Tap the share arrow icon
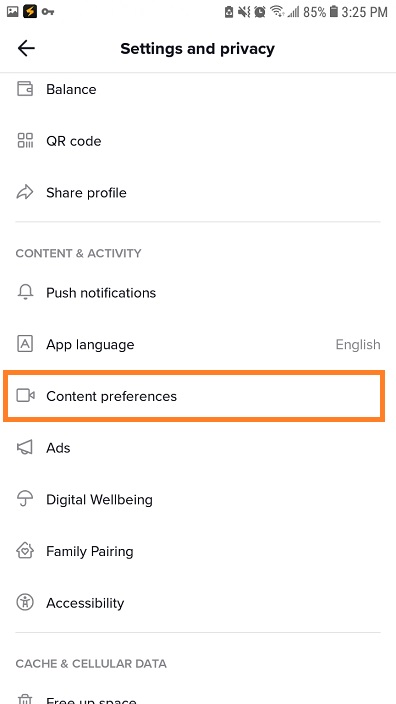 (x=25, y=192)
